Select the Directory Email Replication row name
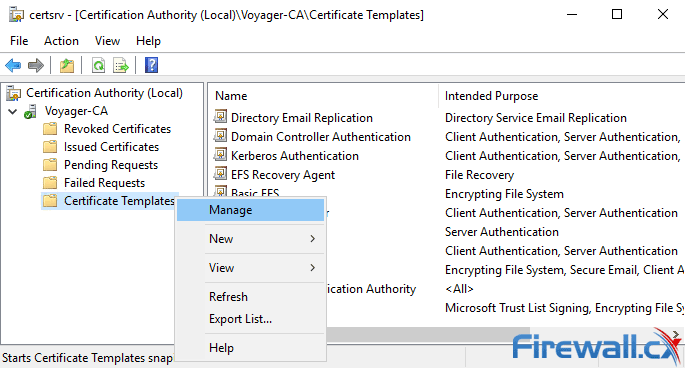 pos(302,118)
